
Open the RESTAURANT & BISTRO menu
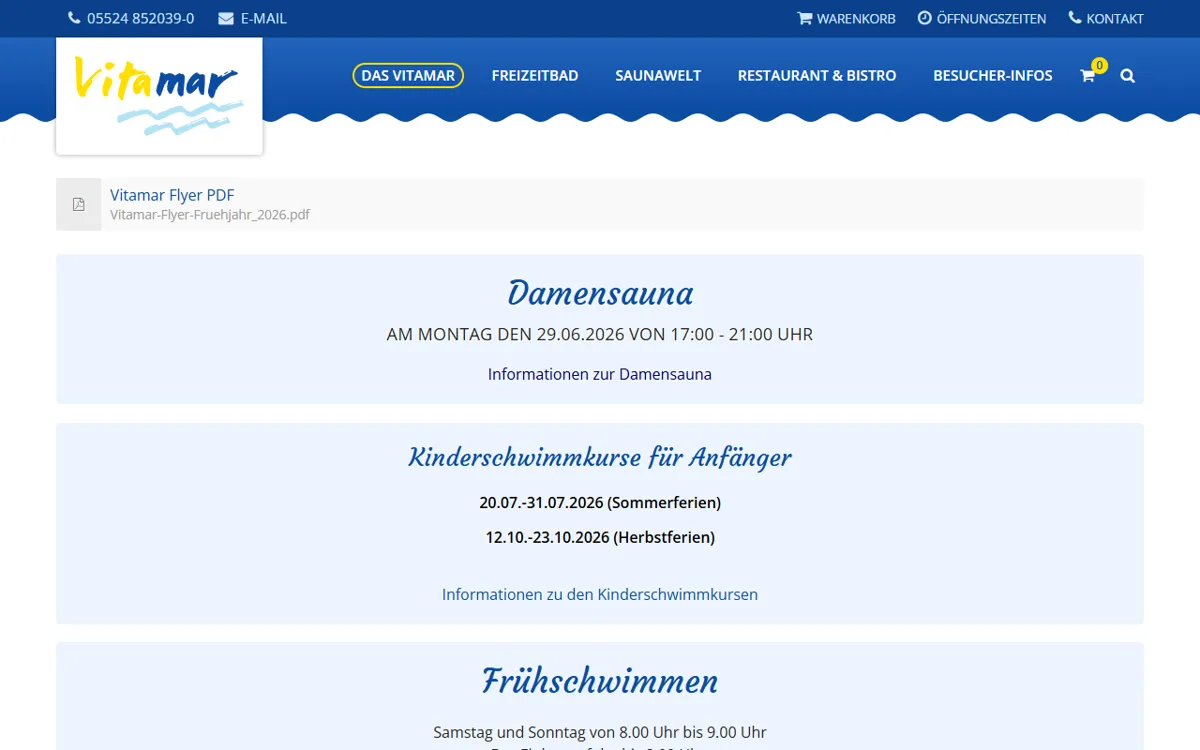pos(817,75)
